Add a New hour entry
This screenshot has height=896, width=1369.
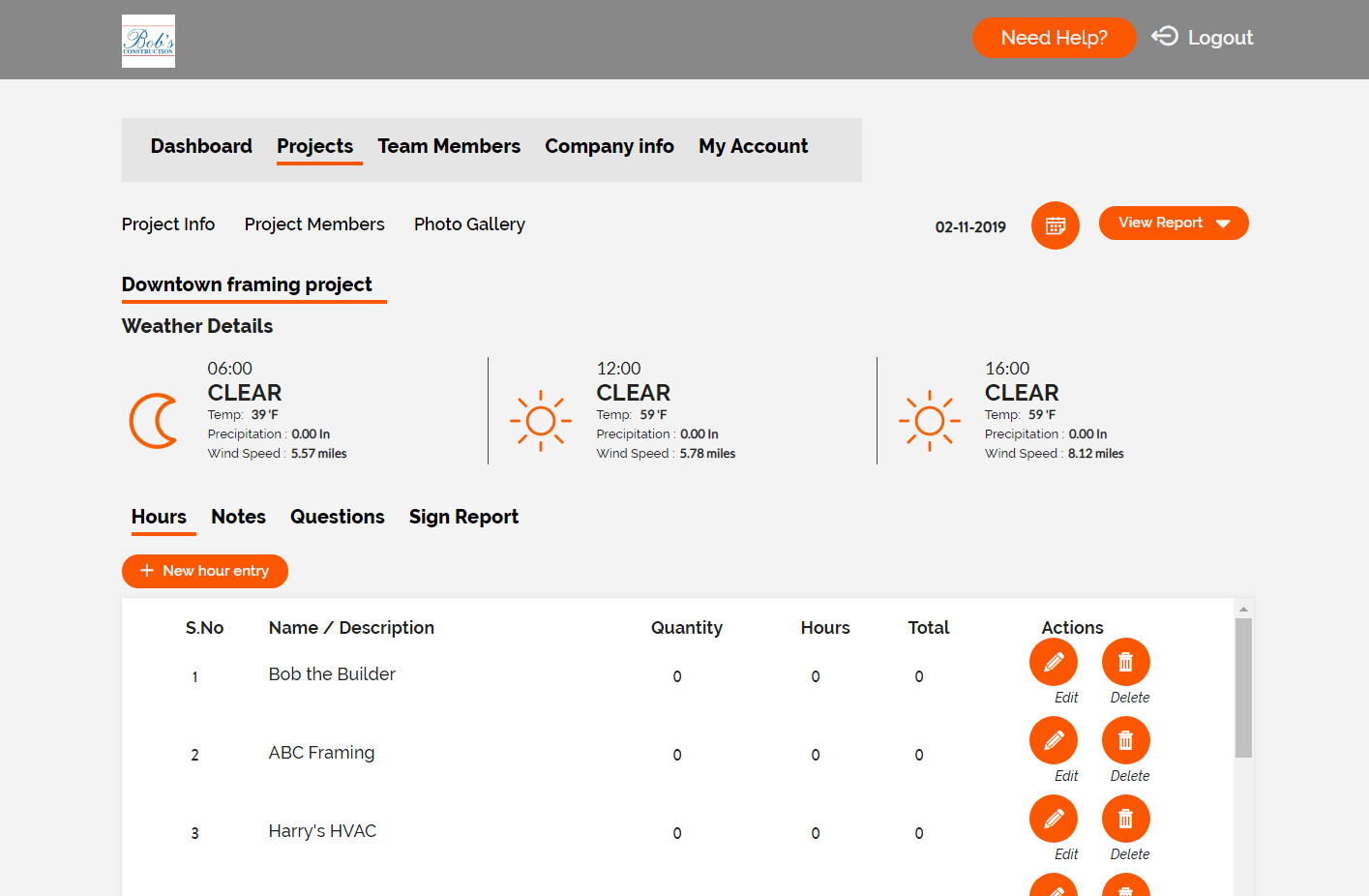205,571
